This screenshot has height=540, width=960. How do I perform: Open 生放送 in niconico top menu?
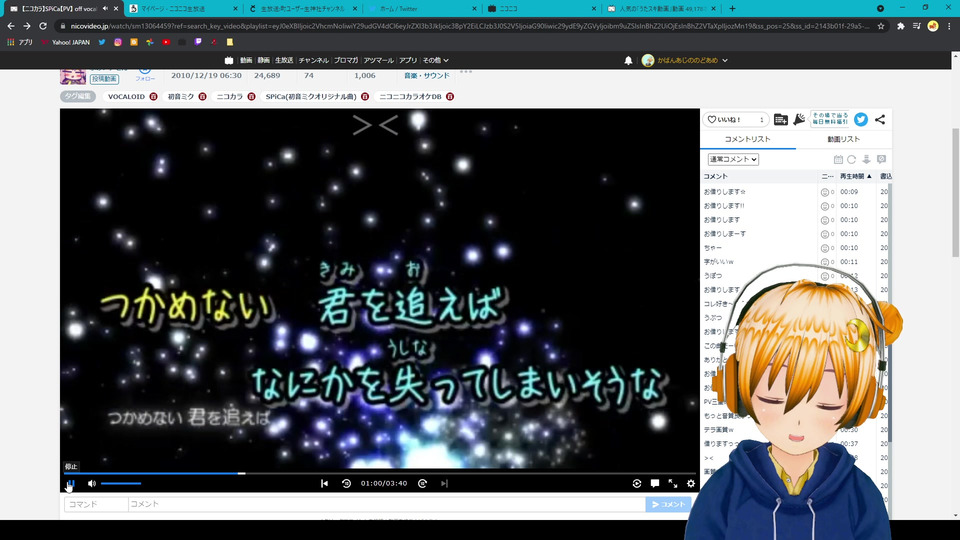tap(283, 61)
